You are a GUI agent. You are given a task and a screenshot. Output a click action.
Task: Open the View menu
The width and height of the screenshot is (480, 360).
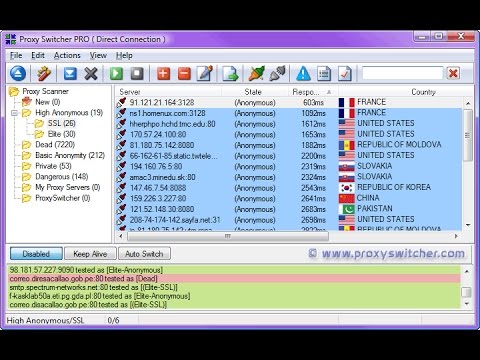pyautogui.click(x=98, y=56)
